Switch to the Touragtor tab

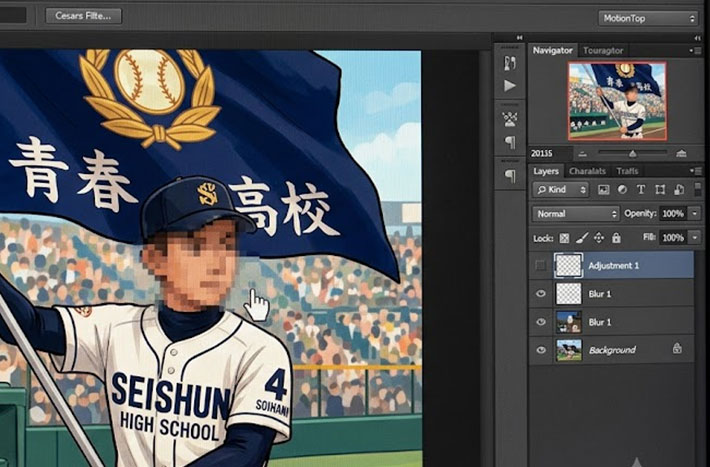coord(603,50)
